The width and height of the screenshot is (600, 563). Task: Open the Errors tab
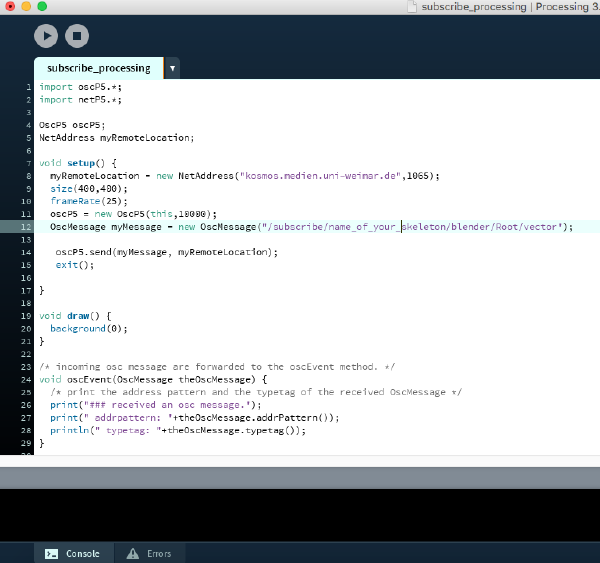point(149,553)
